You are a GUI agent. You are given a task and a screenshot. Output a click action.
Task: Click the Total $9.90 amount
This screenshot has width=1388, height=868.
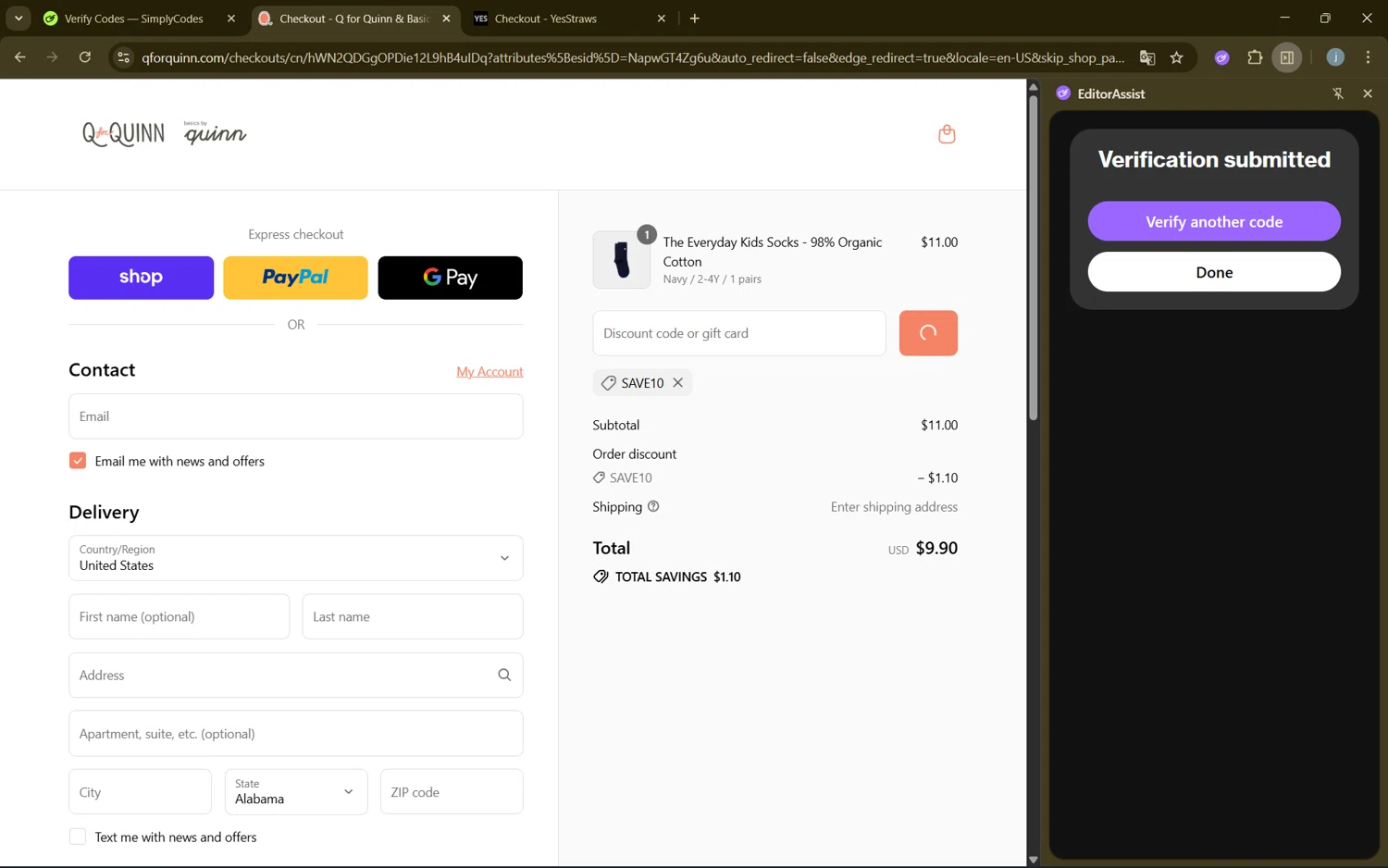click(x=936, y=548)
